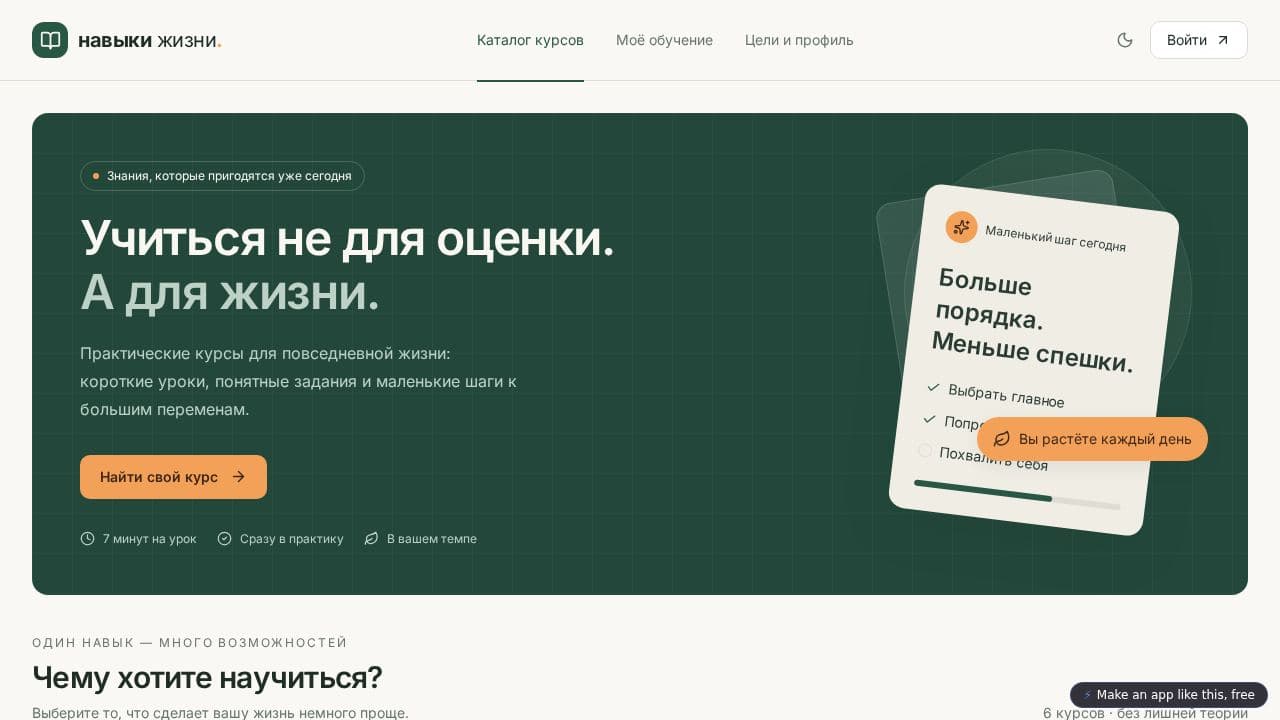
Task: Click the Чему хотите научиться? heading
Action: tap(207, 678)
